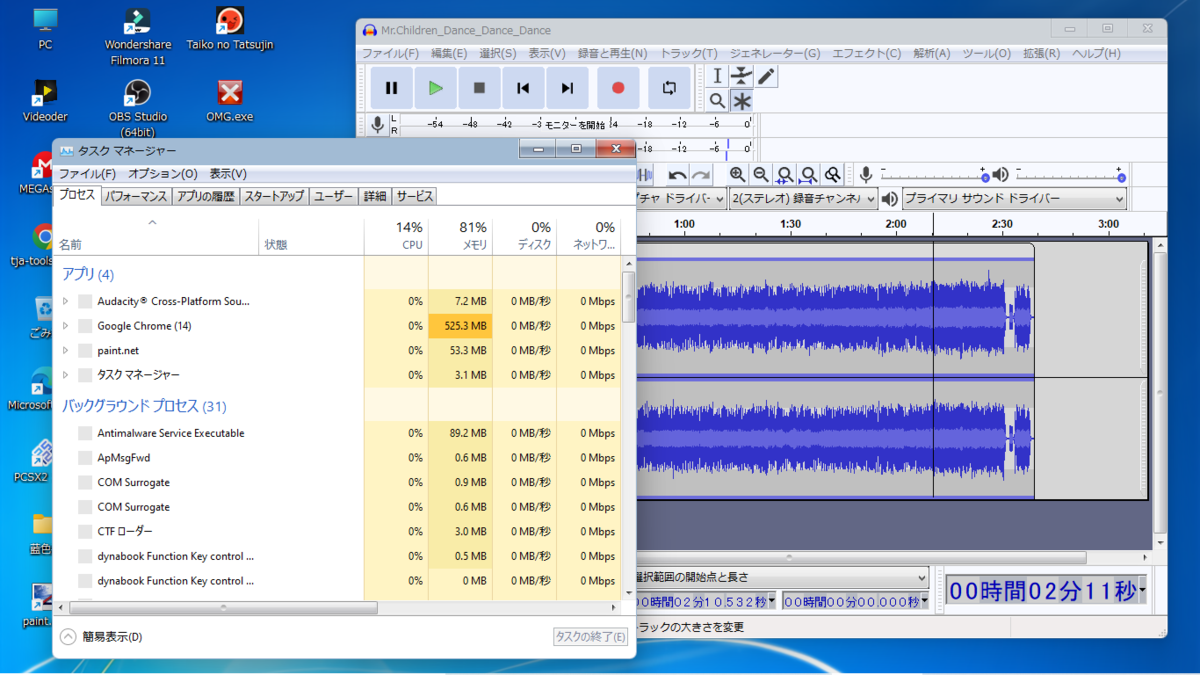Click Task Manager vertical scrollbar thumb
The height and width of the screenshot is (675, 1200).
(x=628, y=297)
